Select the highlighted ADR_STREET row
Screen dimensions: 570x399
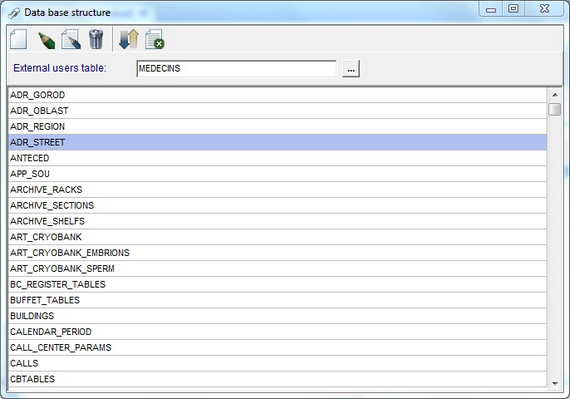point(277,142)
